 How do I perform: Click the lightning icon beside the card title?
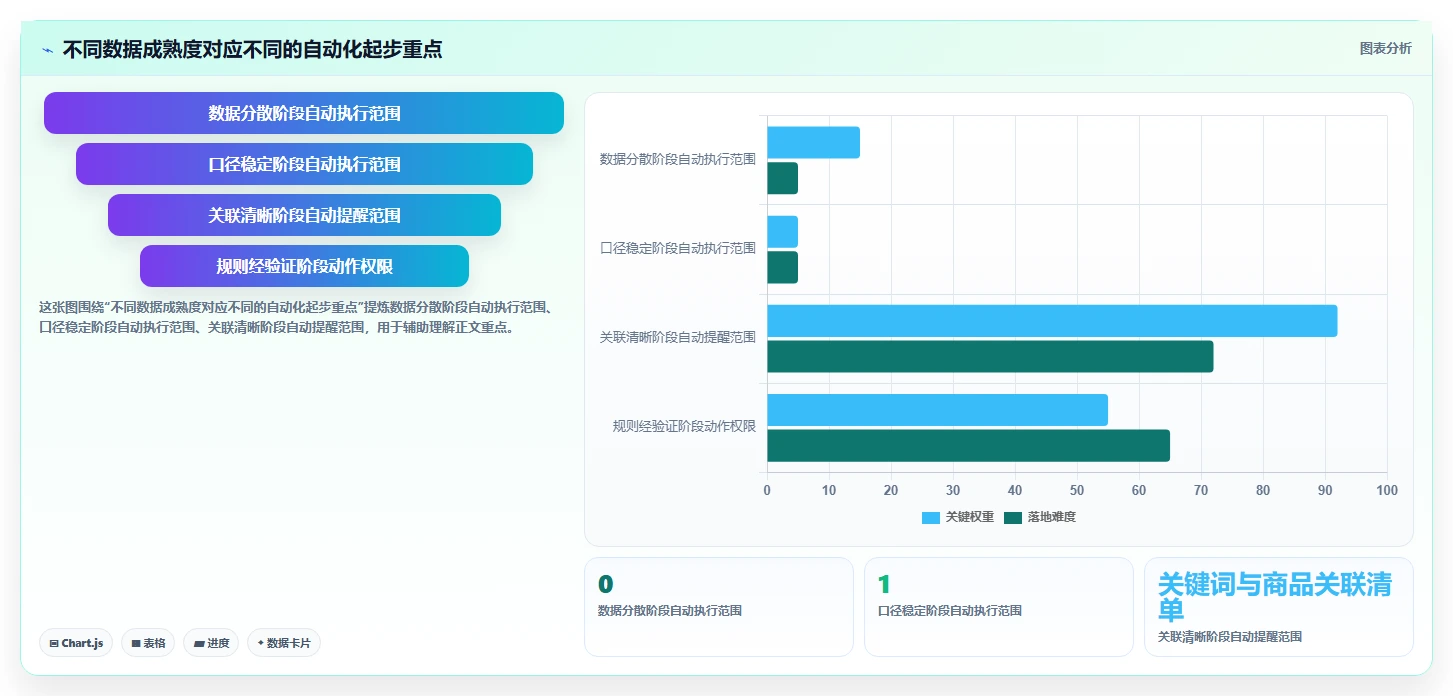pyautogui.click(x=48, y=49)
